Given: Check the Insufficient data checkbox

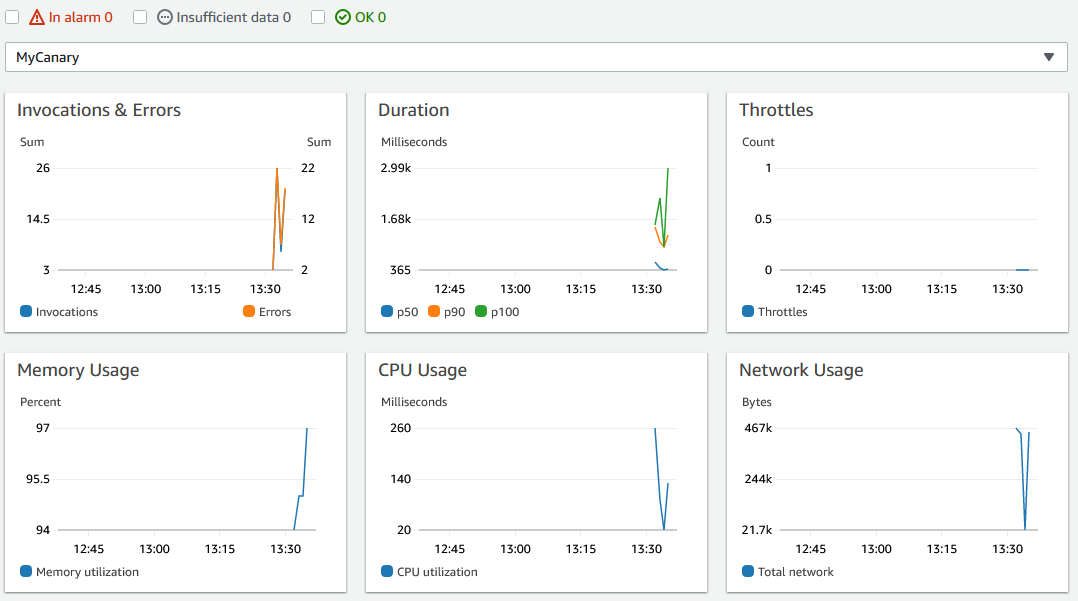Looking at the screenshot, I should coord(139,16).
